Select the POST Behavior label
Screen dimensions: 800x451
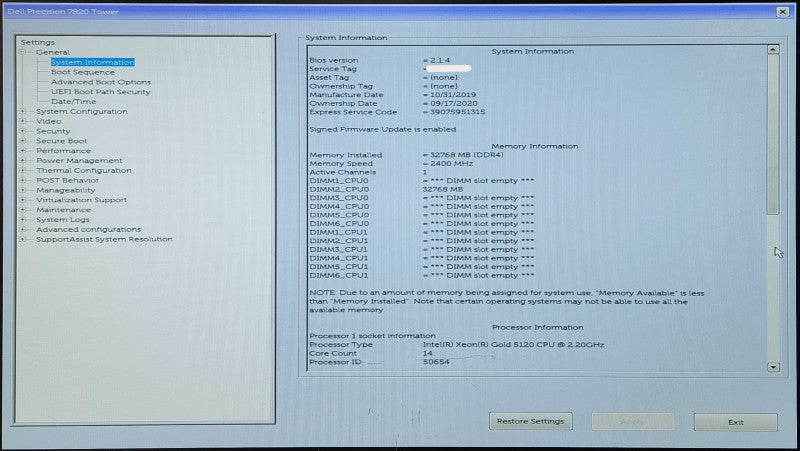pos(67,180)
